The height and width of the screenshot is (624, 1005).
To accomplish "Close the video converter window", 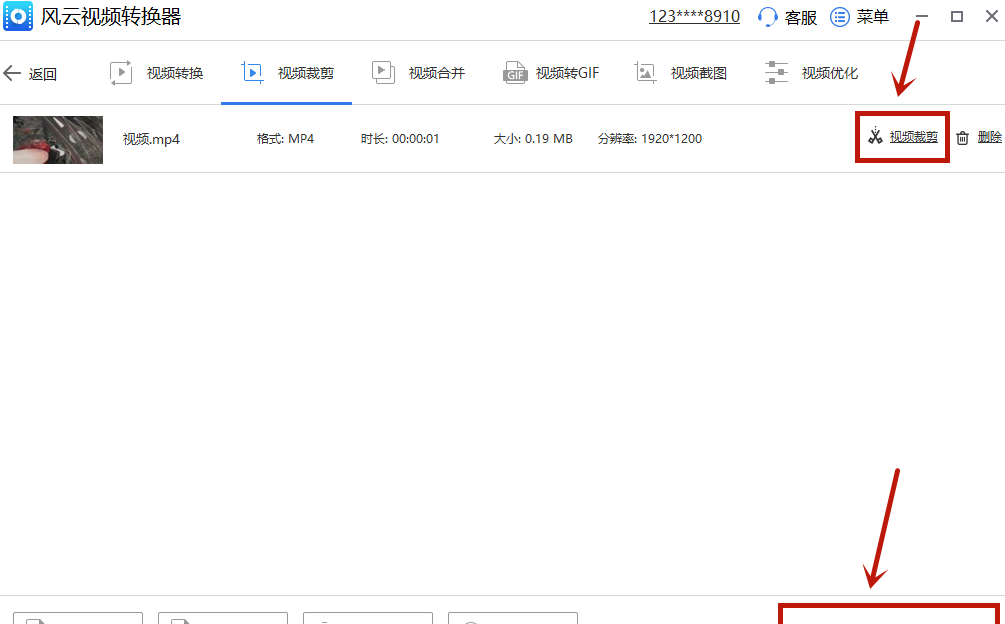I will click(x=991, y=17).
